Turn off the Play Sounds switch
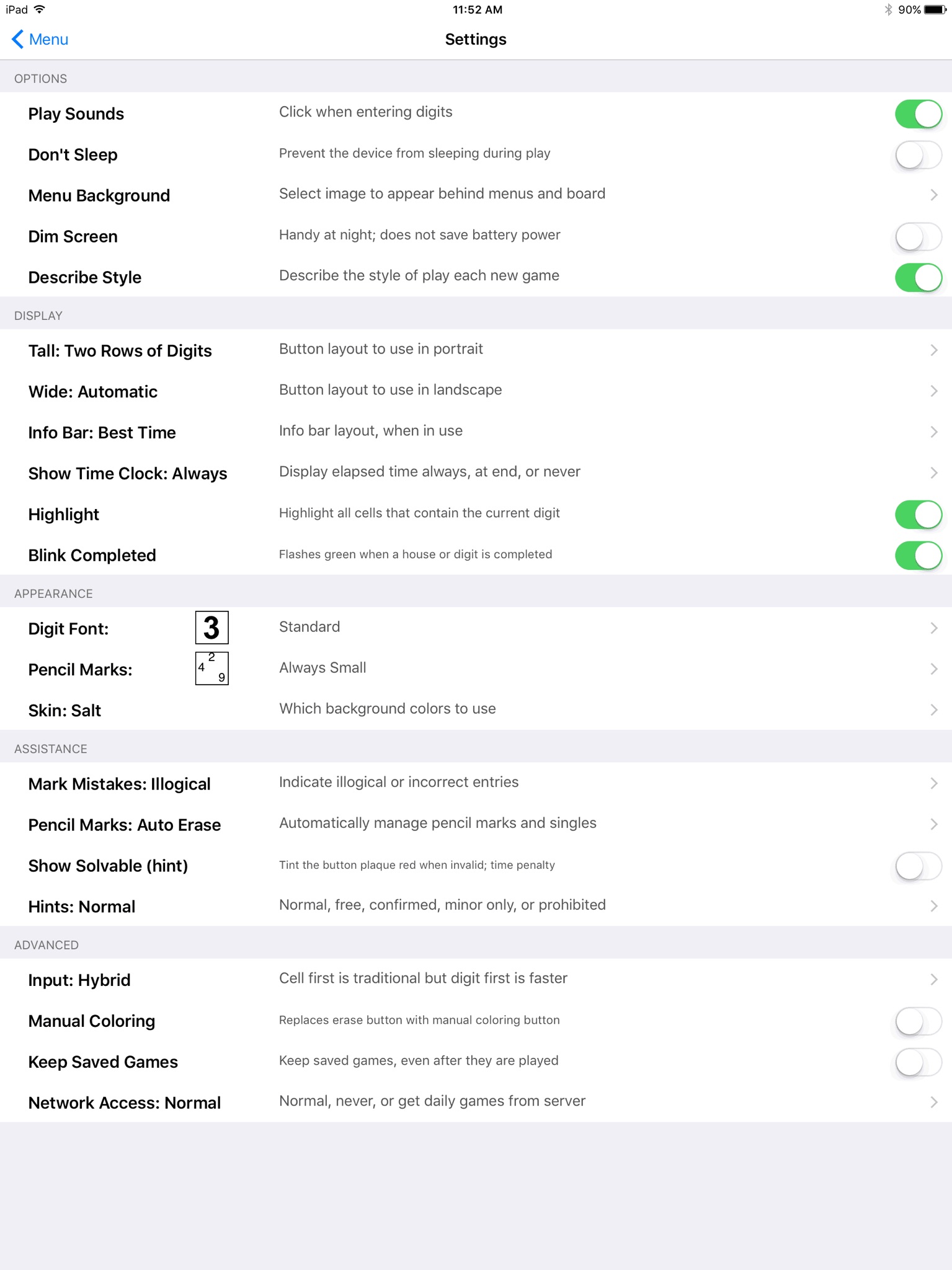 point(919,114)
